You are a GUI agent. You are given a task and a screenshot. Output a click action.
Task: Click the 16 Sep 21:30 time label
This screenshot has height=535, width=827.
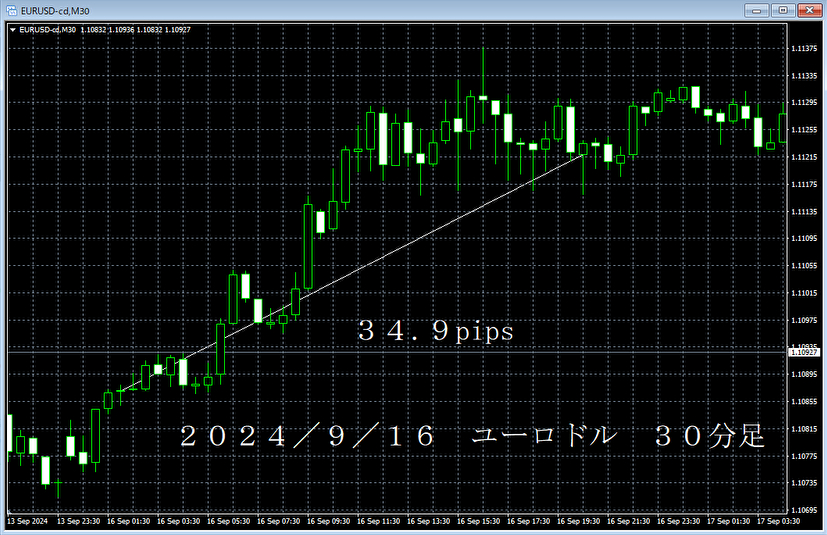coord(628,521)
